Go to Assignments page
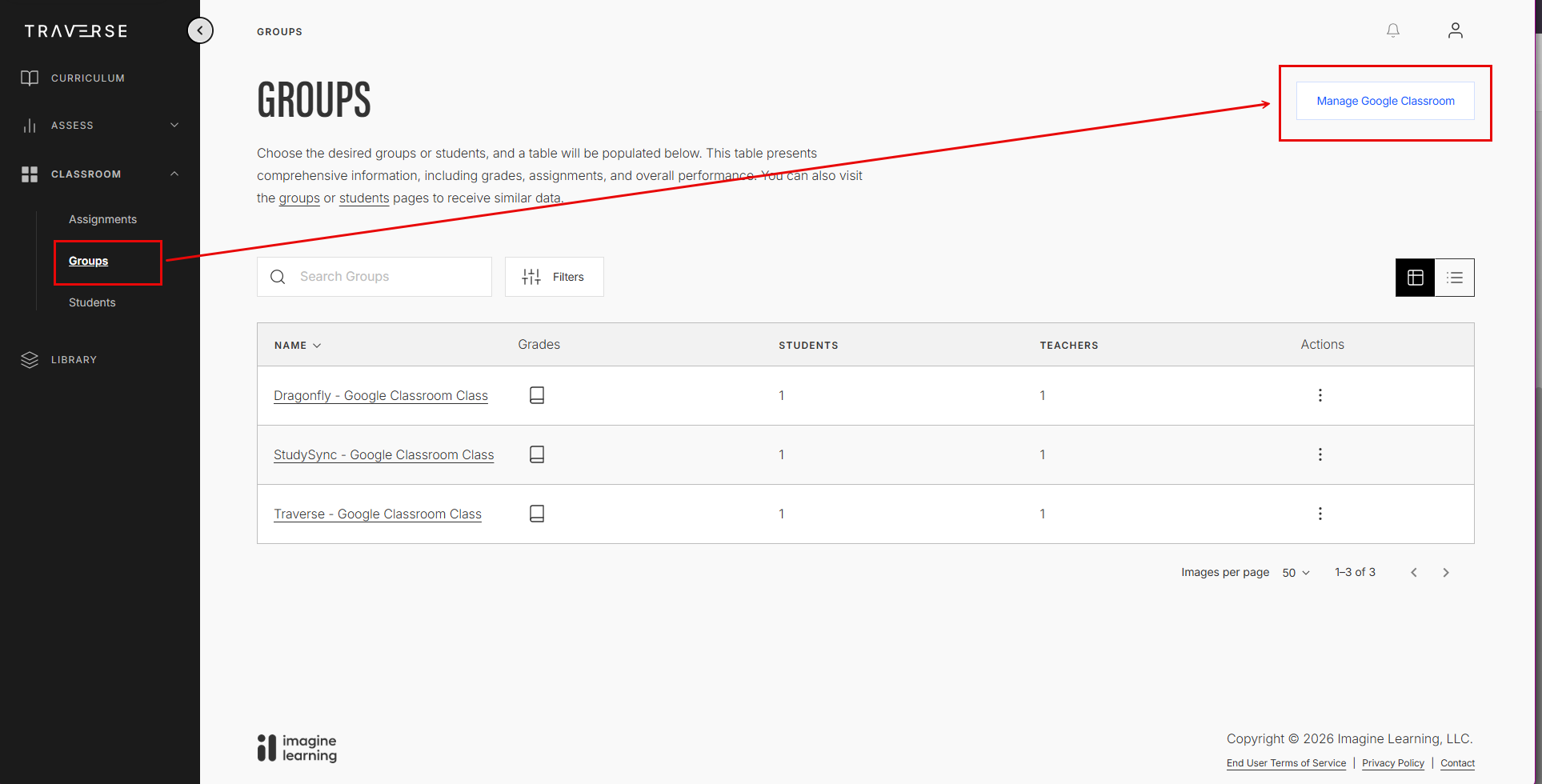Screen dimensions: 1542x784 point(102,219)
